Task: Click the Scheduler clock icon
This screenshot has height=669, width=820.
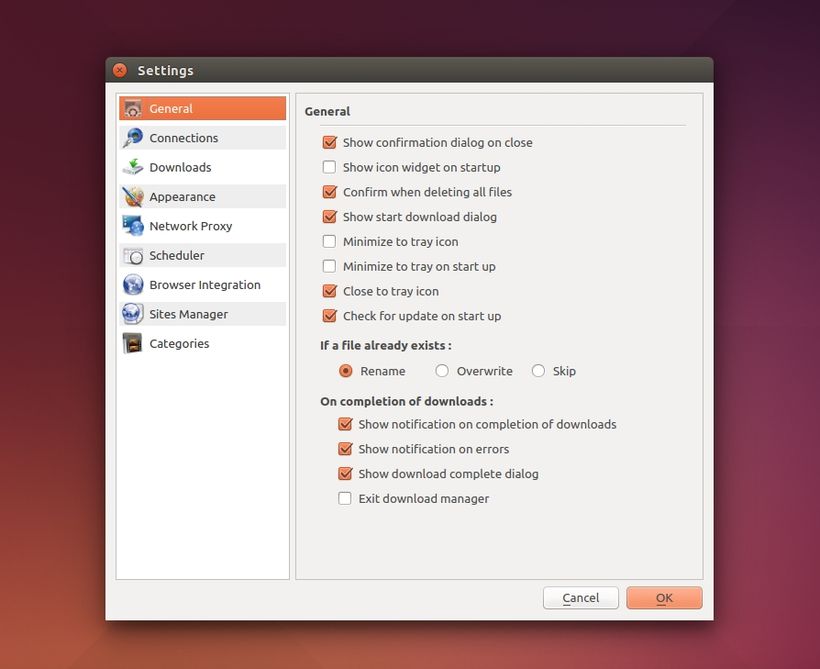Action: pos(133,255)
